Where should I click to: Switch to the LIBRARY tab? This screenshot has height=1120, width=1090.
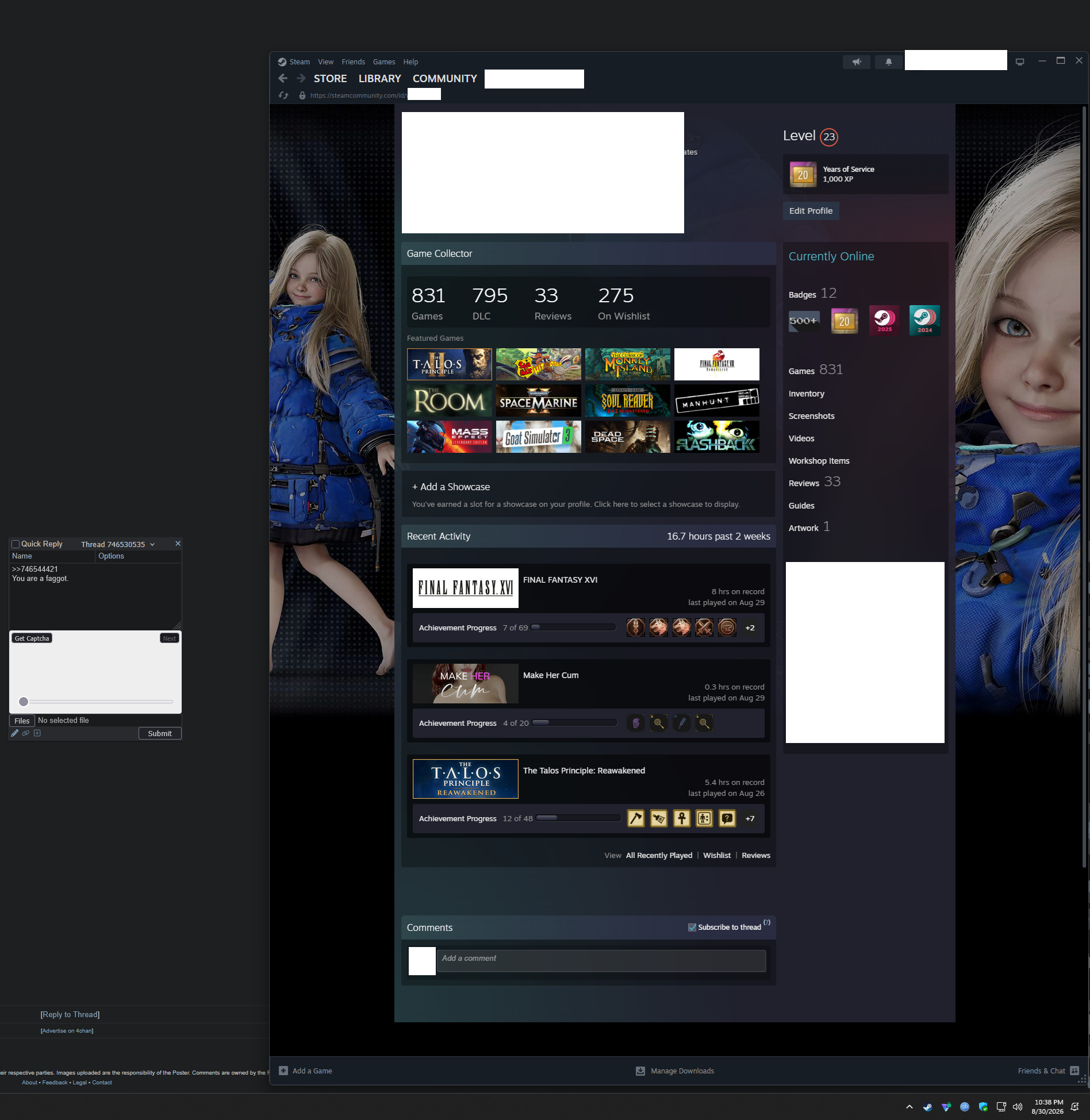[x=379, y=79]
